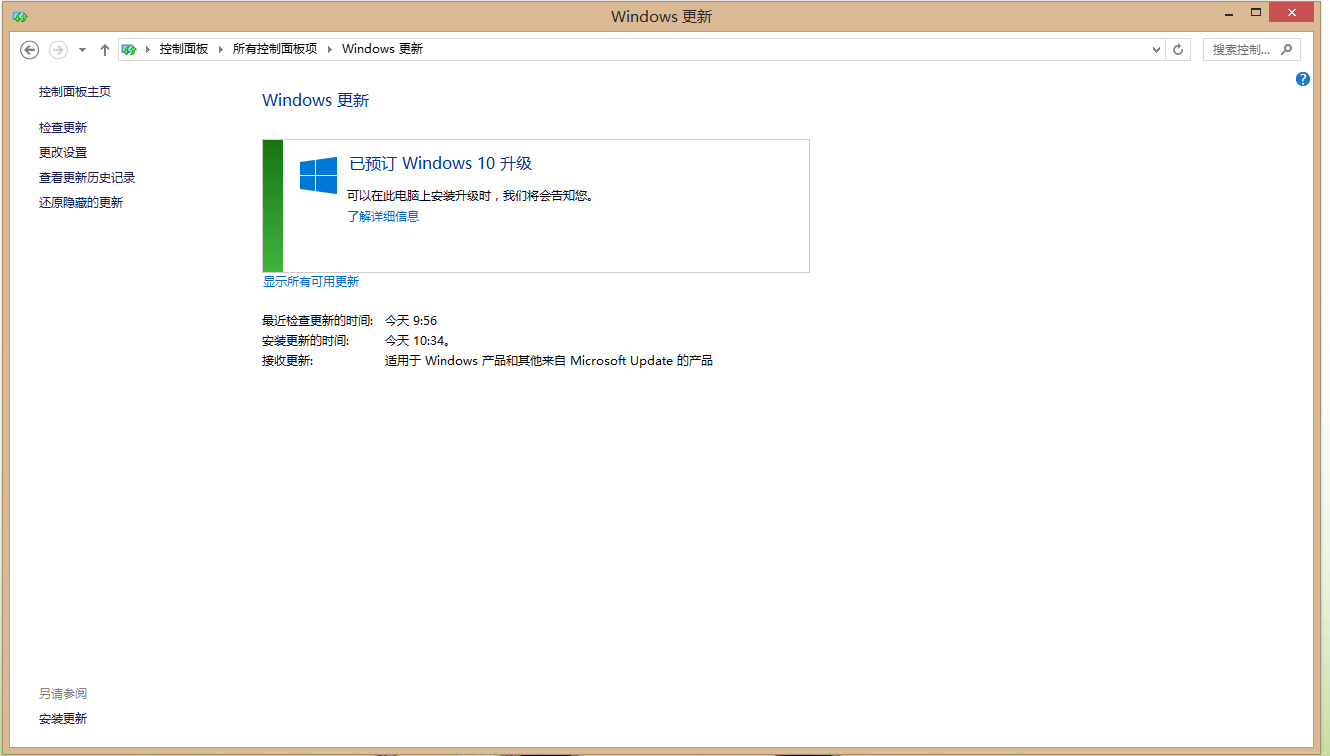Click the forward navigation arrow
The width and height of the screenshot is (1330, 756).
[58, 49]
